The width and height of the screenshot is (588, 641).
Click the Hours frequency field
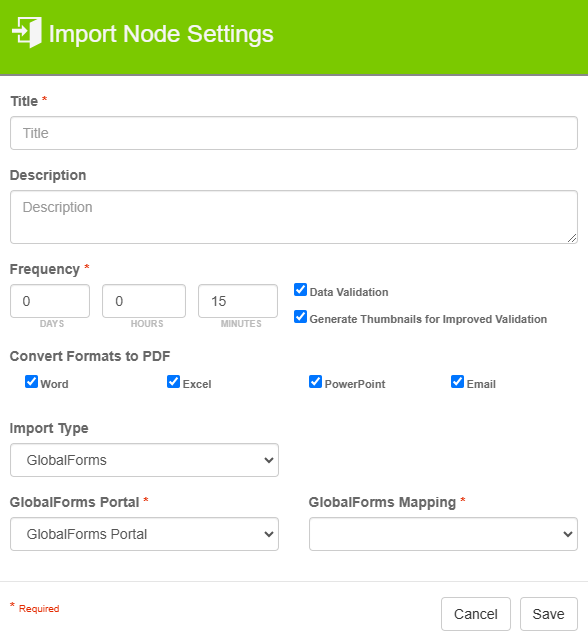coord(144,301)
